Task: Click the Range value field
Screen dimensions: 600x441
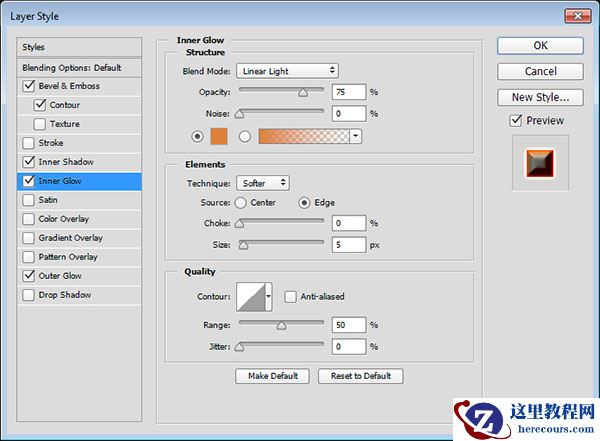Action: pyautogui.click(x=349, y=325)
